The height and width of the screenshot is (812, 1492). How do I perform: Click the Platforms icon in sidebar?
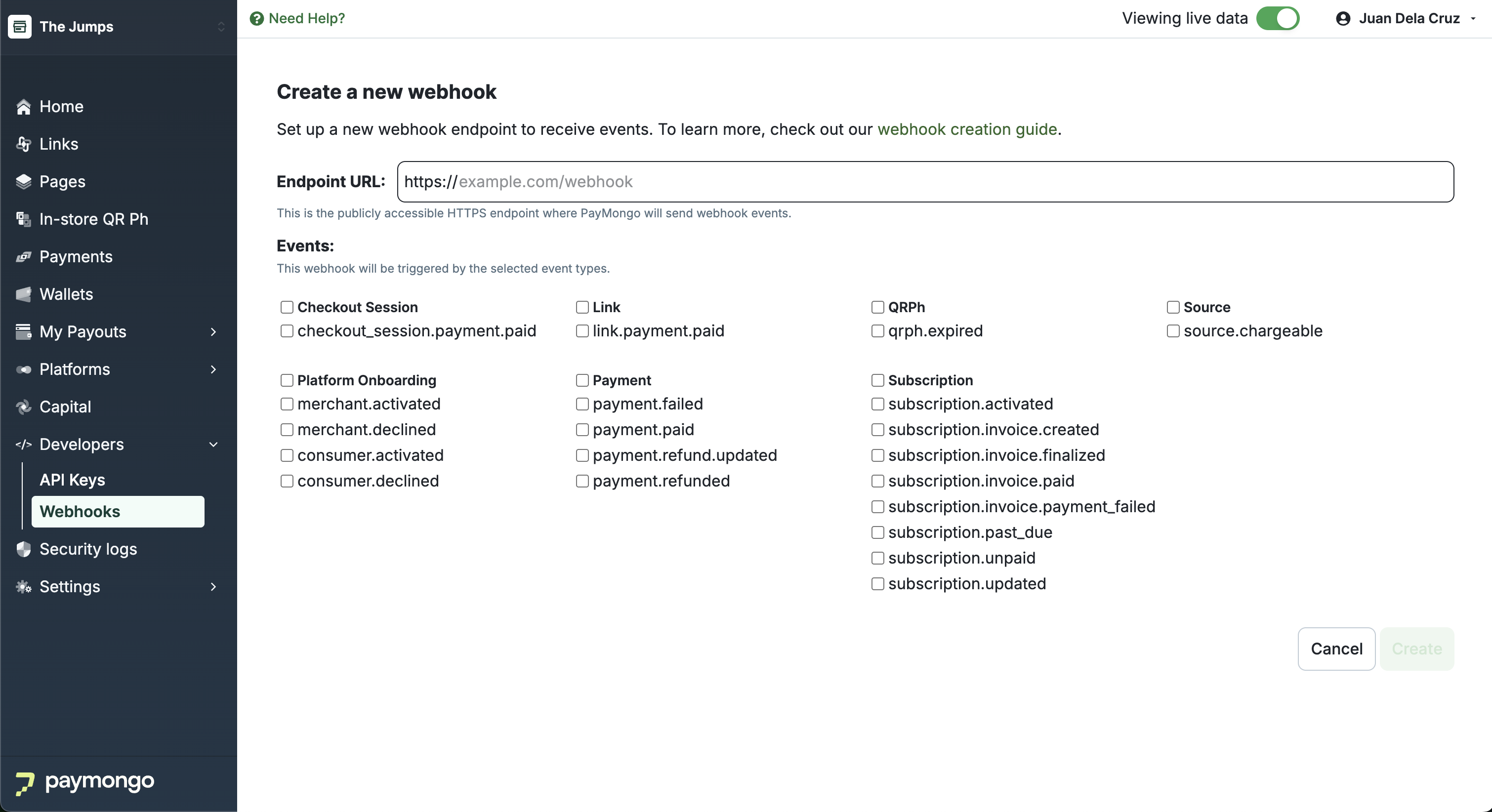coord(23,369)
